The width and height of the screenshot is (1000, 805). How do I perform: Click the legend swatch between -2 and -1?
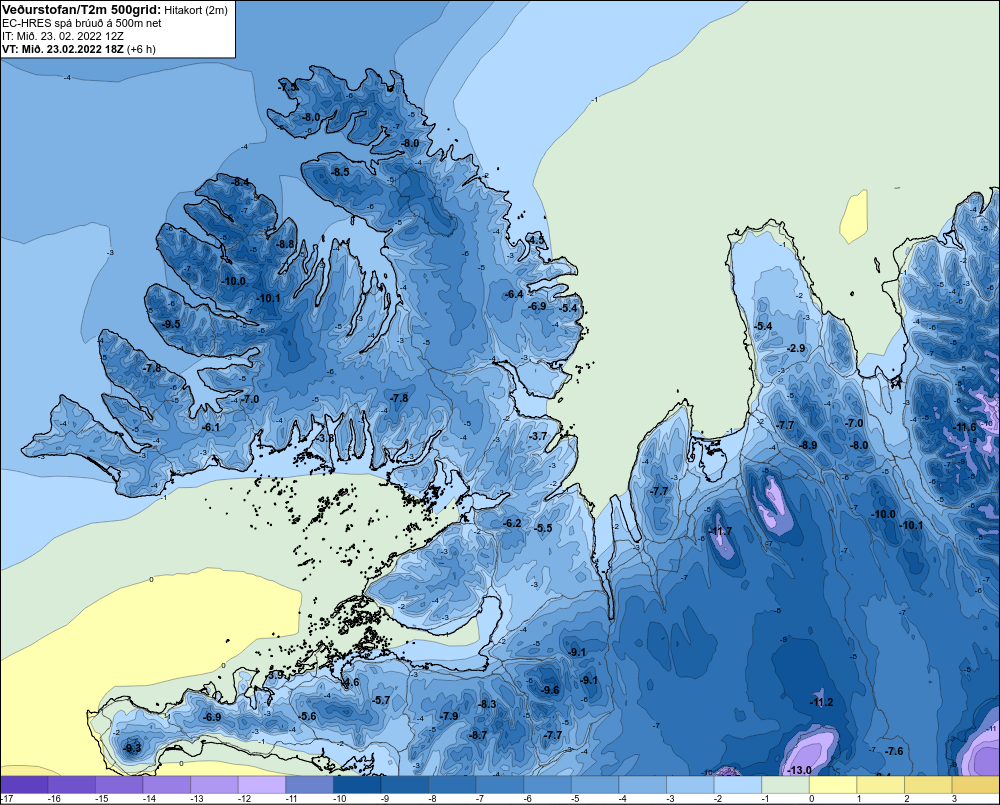point(738,785)
